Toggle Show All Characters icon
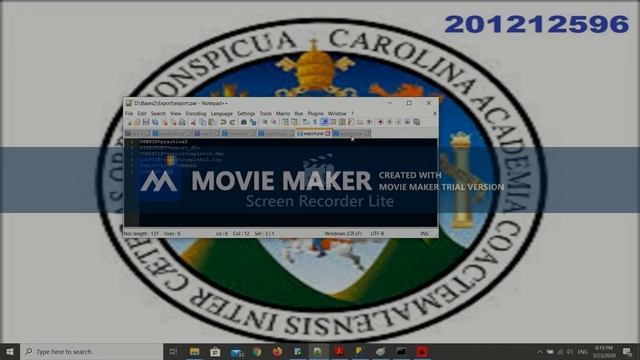Screen dimensions: 640x360 click(x=315, y=122)
